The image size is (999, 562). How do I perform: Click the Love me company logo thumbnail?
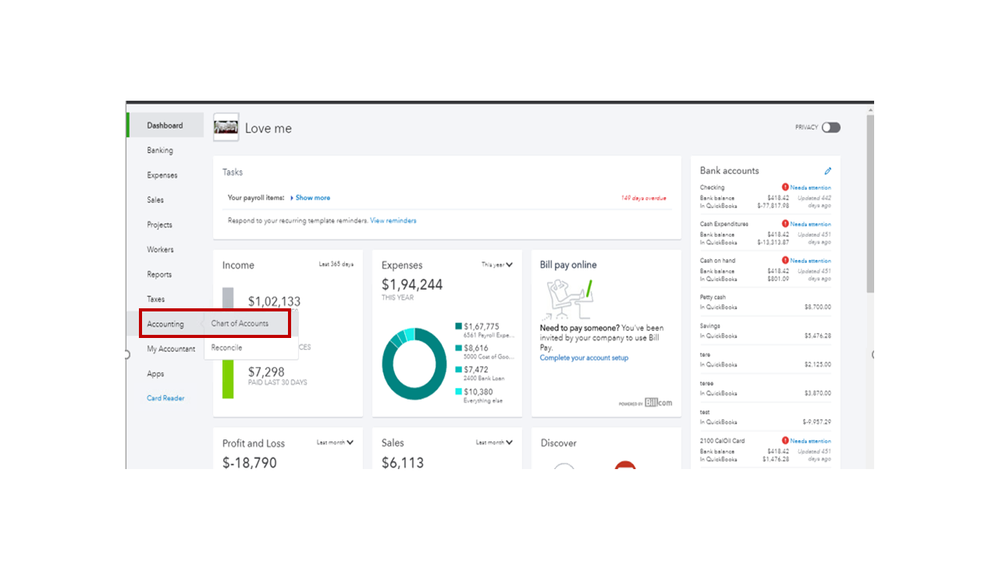pos(226,127)
